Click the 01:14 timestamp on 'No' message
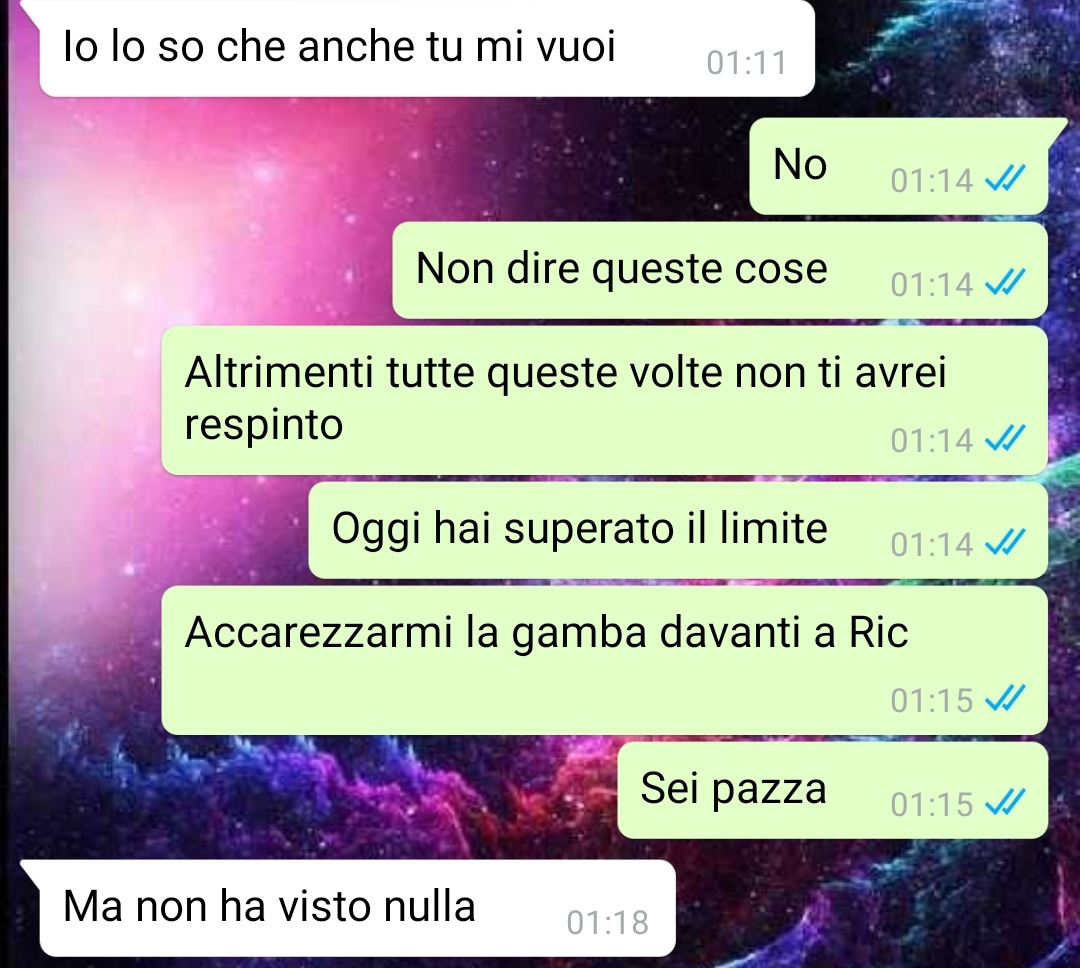This screenshot has width=1080, height=968. pyautogui.click(x=931, y=181)
